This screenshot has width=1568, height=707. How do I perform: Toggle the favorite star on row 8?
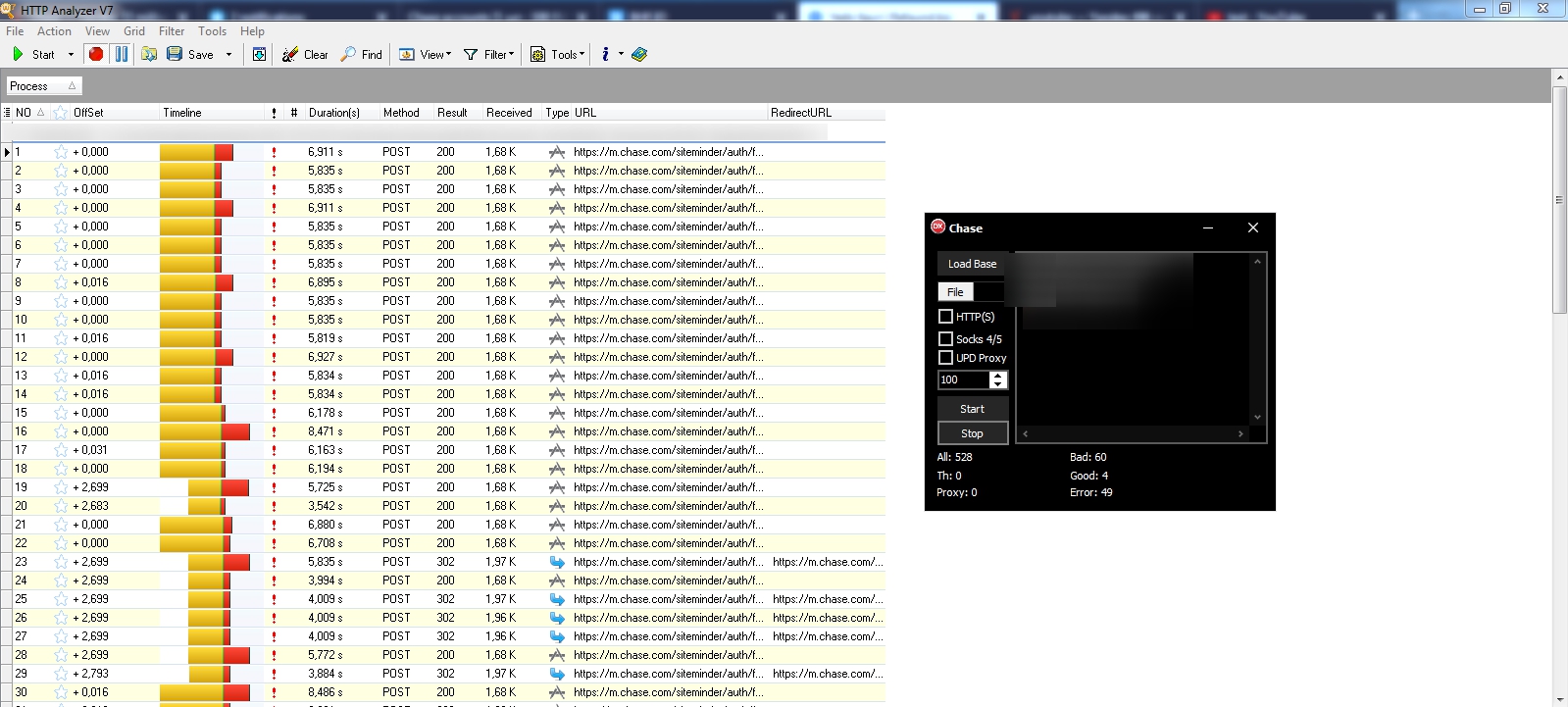[61, 282]
